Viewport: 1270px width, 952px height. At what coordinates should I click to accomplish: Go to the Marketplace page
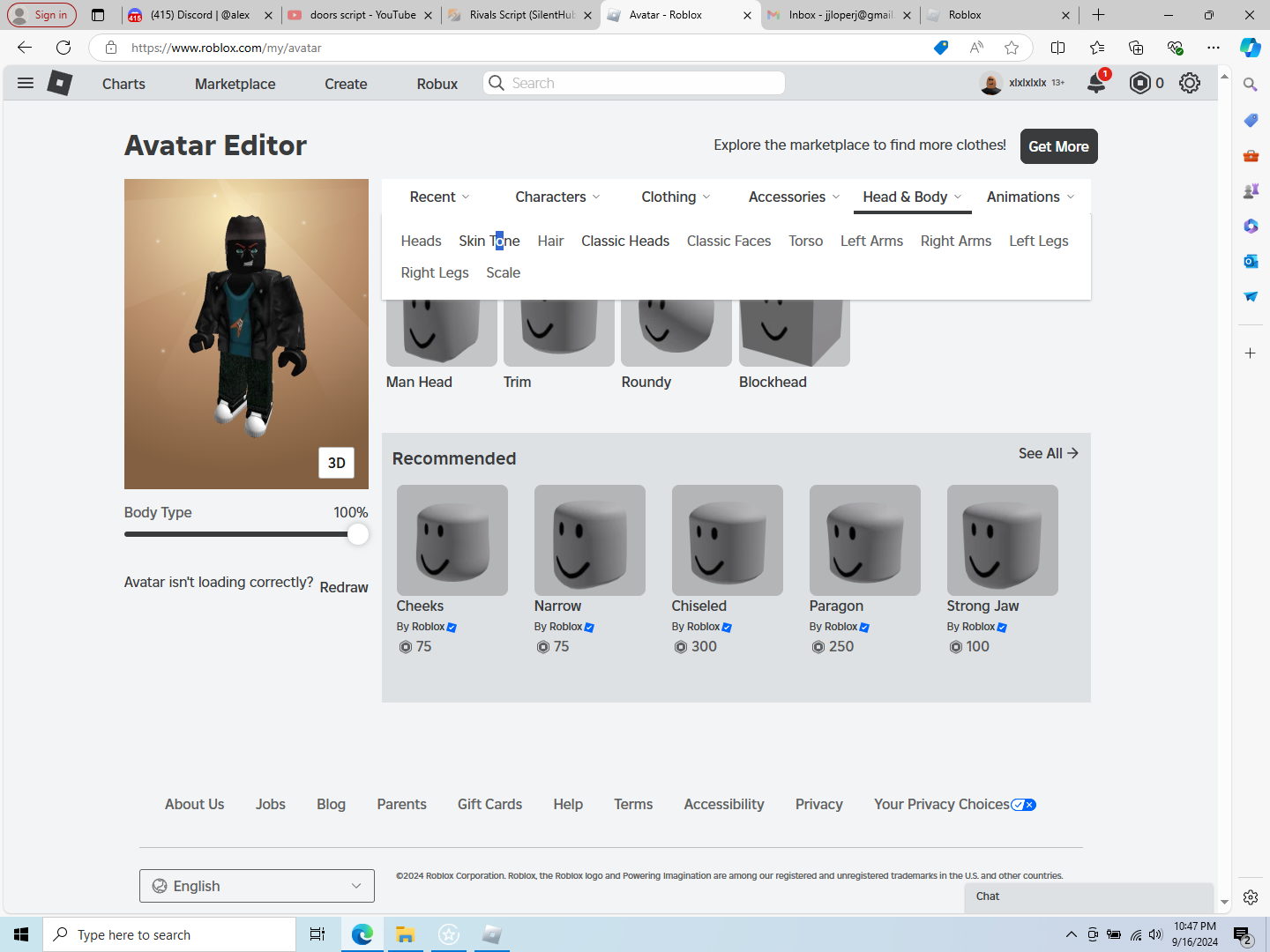(235, 84)
